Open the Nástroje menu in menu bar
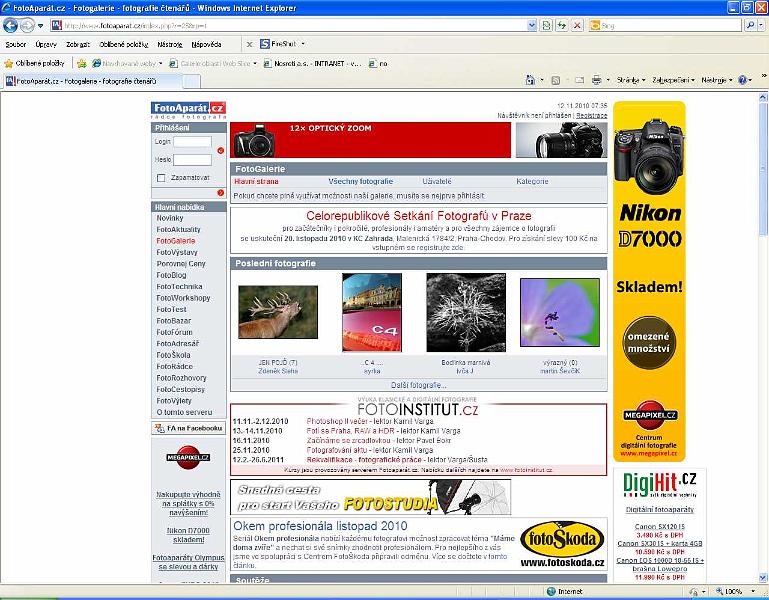Viewport: 769px width, 600px height. [x=170, y=45]
